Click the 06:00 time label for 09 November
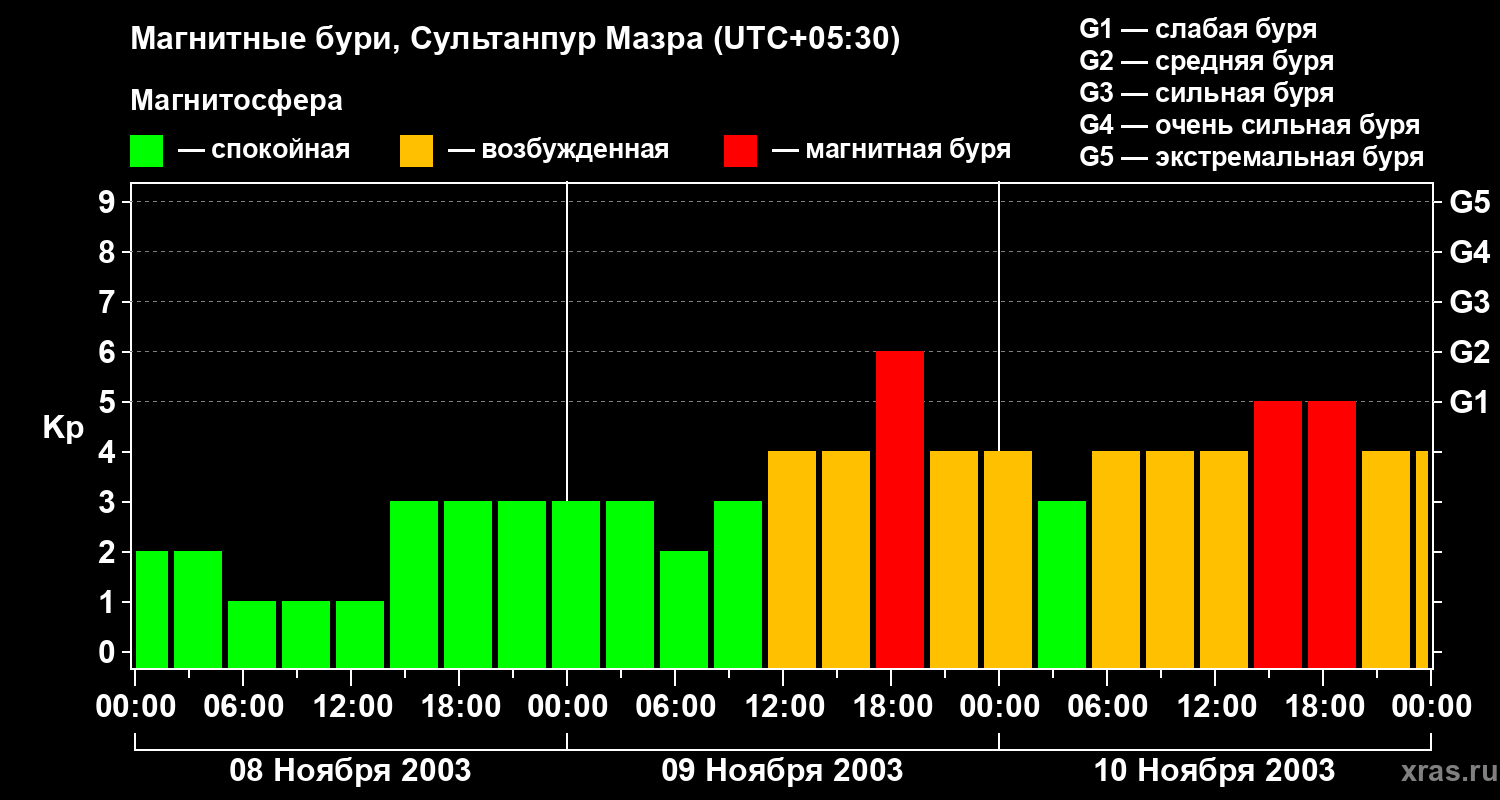Viewport: 1500px width, 800px height. pyautogui.click(x=675, y=707)
